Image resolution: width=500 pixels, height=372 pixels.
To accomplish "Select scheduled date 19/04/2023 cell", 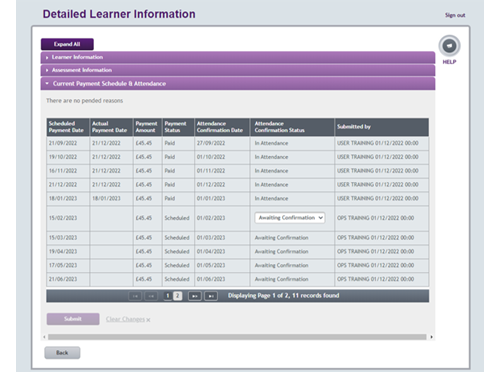I will pos(68,252).
